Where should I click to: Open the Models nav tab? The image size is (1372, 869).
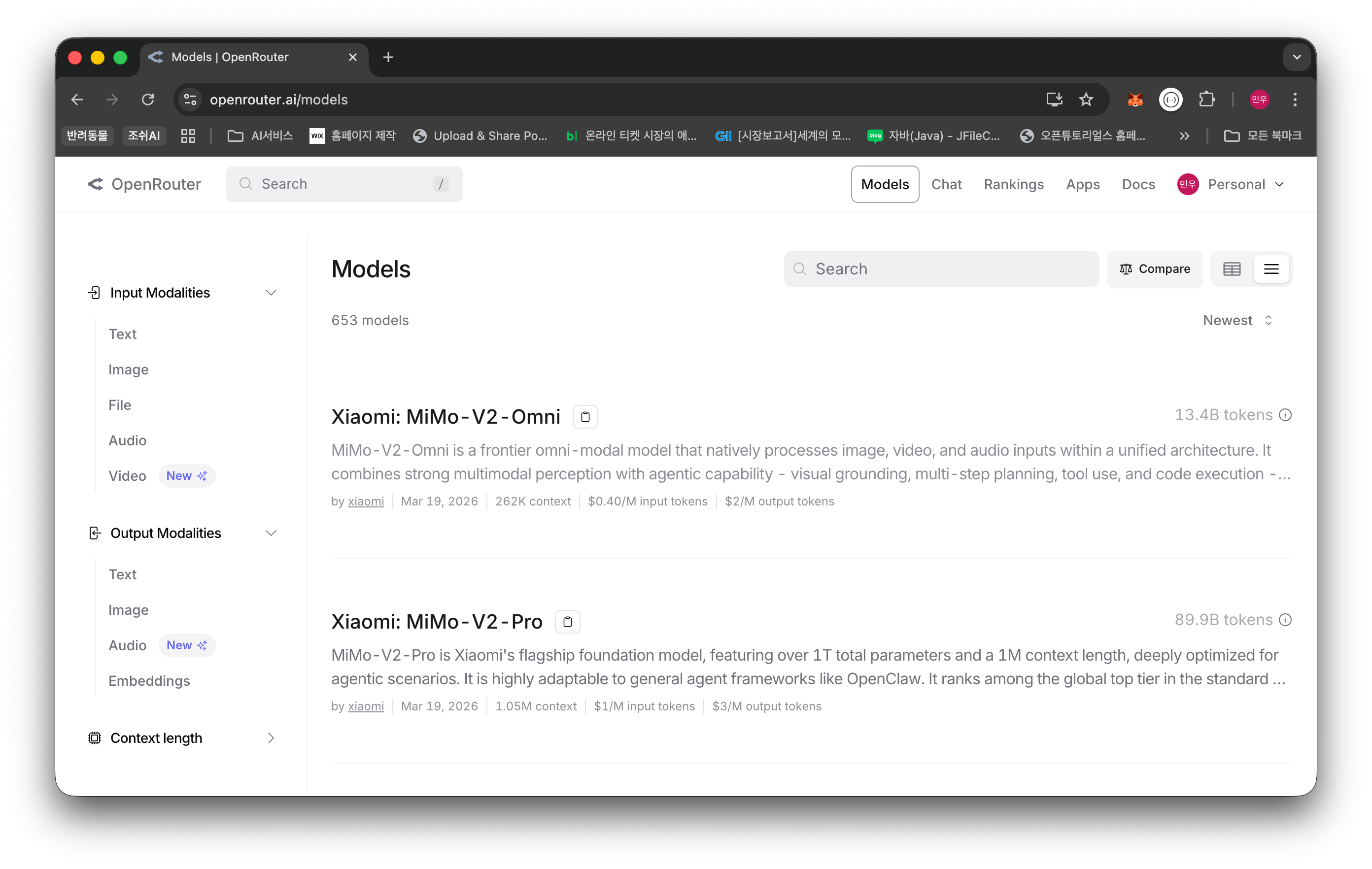(885, 184)
